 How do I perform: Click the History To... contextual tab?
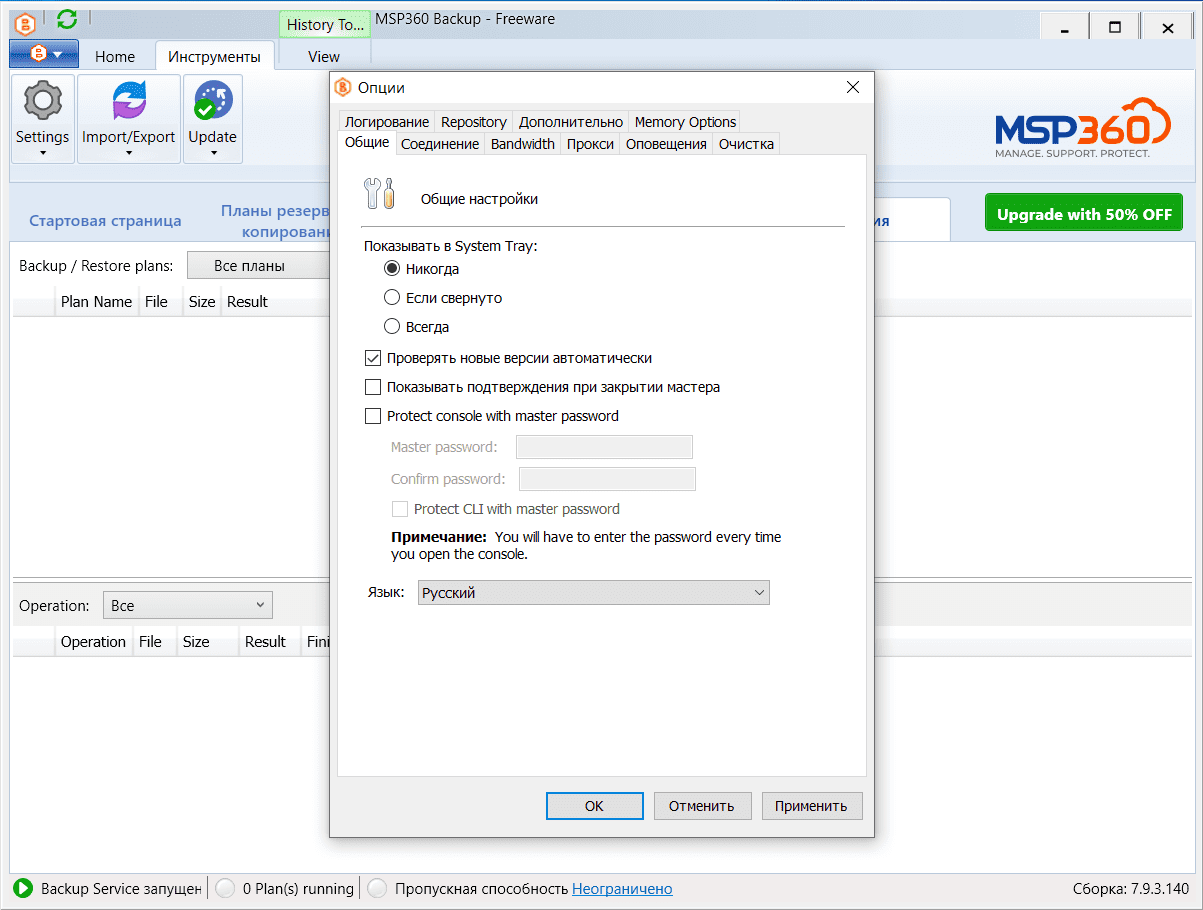coord(324,25)
